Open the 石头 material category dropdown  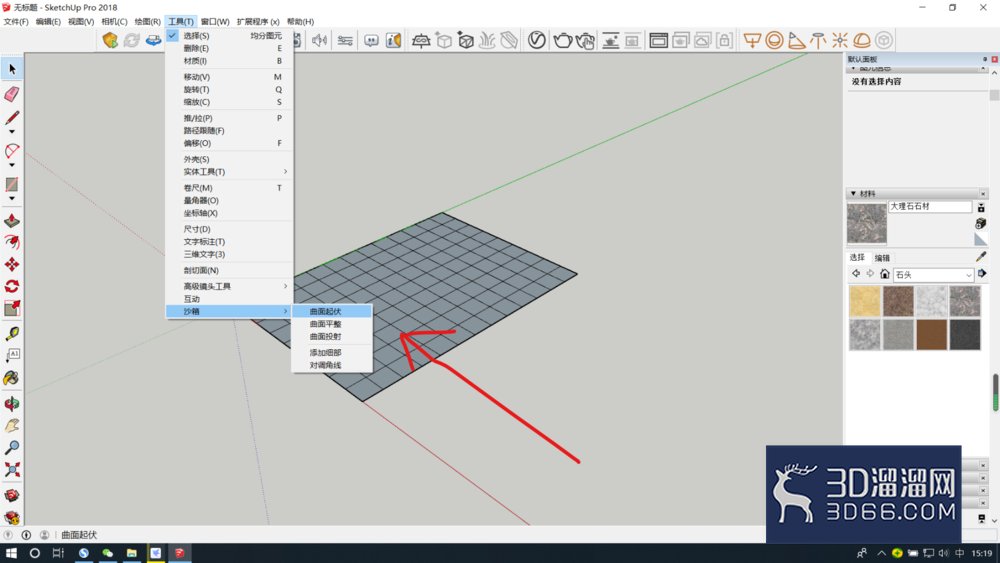(933, 275)
